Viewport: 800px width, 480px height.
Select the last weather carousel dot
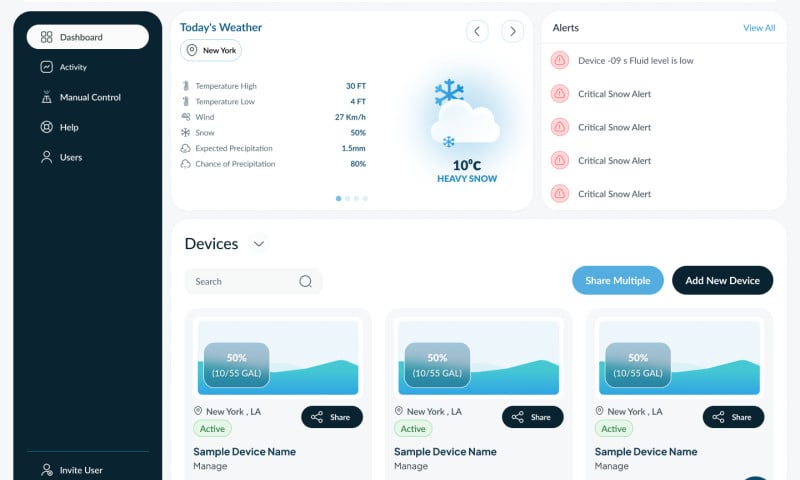(365, 198)
